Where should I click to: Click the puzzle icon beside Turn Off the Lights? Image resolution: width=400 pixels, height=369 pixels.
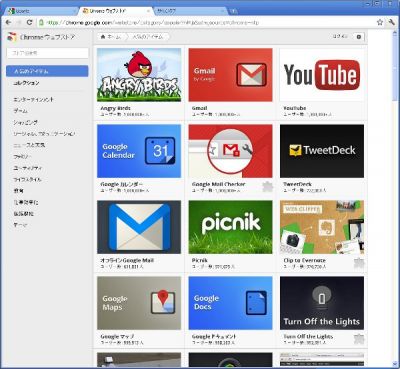359,339
